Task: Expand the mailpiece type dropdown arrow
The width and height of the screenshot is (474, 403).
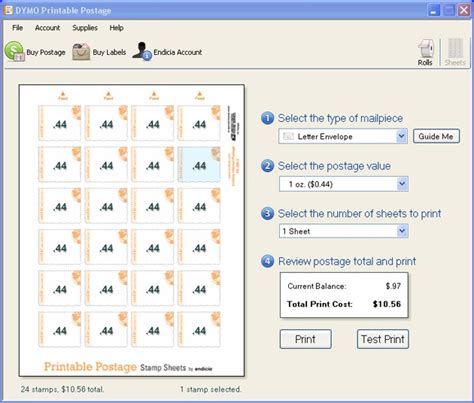Action: (x=401, y=136)
